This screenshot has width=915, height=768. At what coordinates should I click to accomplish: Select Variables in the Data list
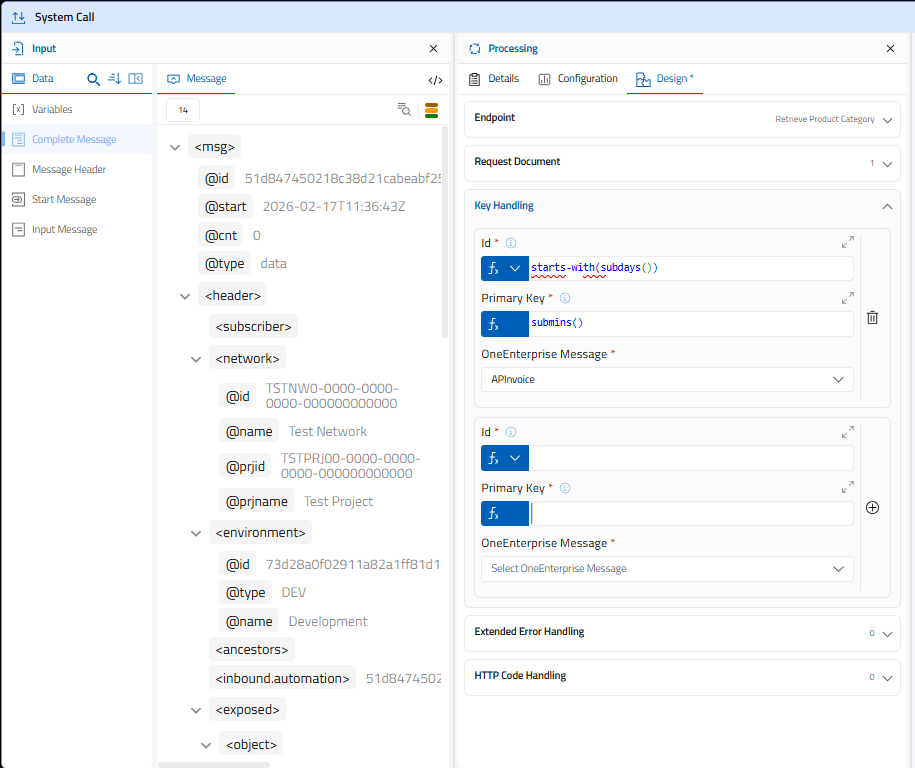click(x=52, y=109)
